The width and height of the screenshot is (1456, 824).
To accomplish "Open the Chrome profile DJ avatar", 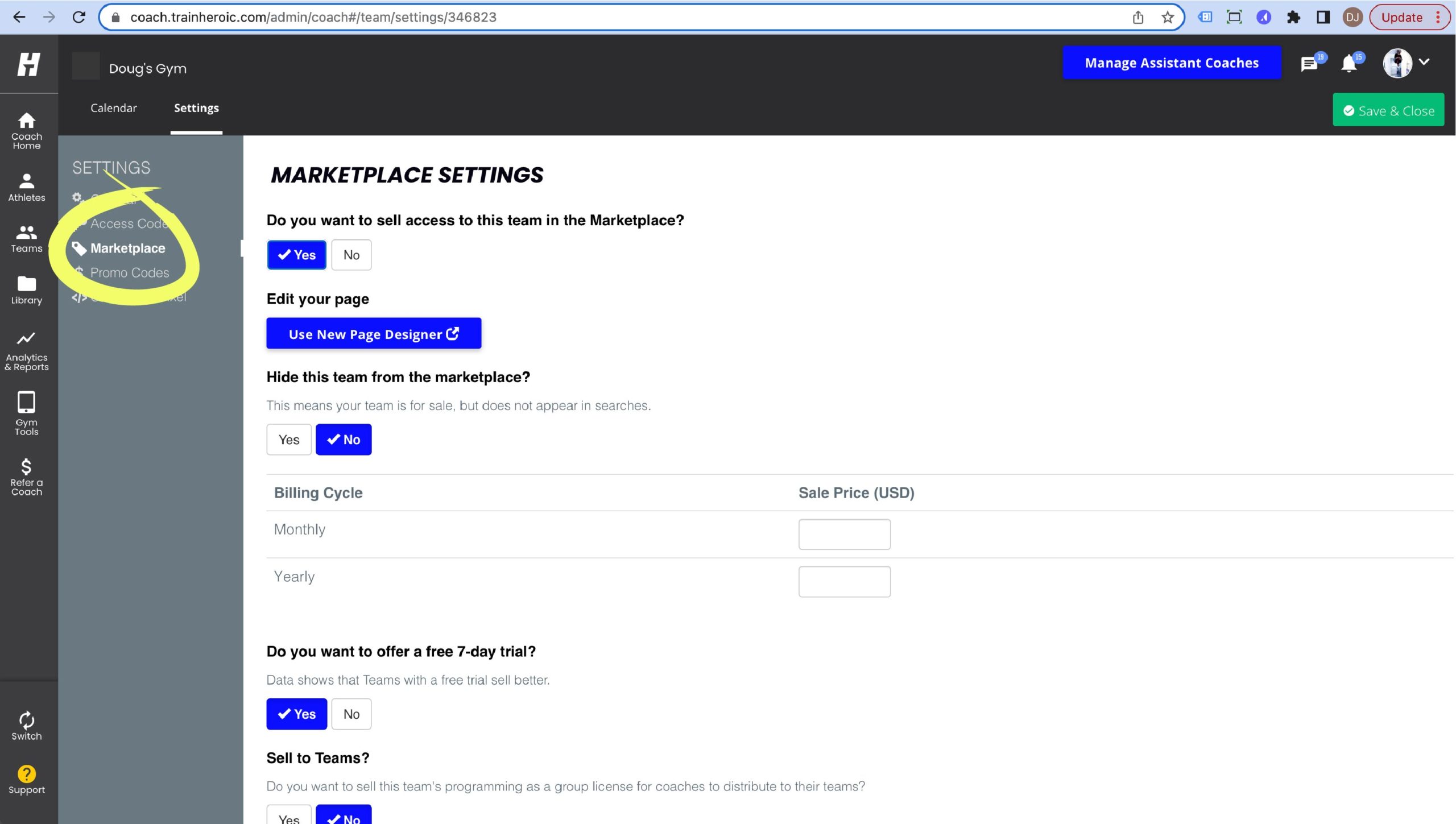I will (1352, 17).
